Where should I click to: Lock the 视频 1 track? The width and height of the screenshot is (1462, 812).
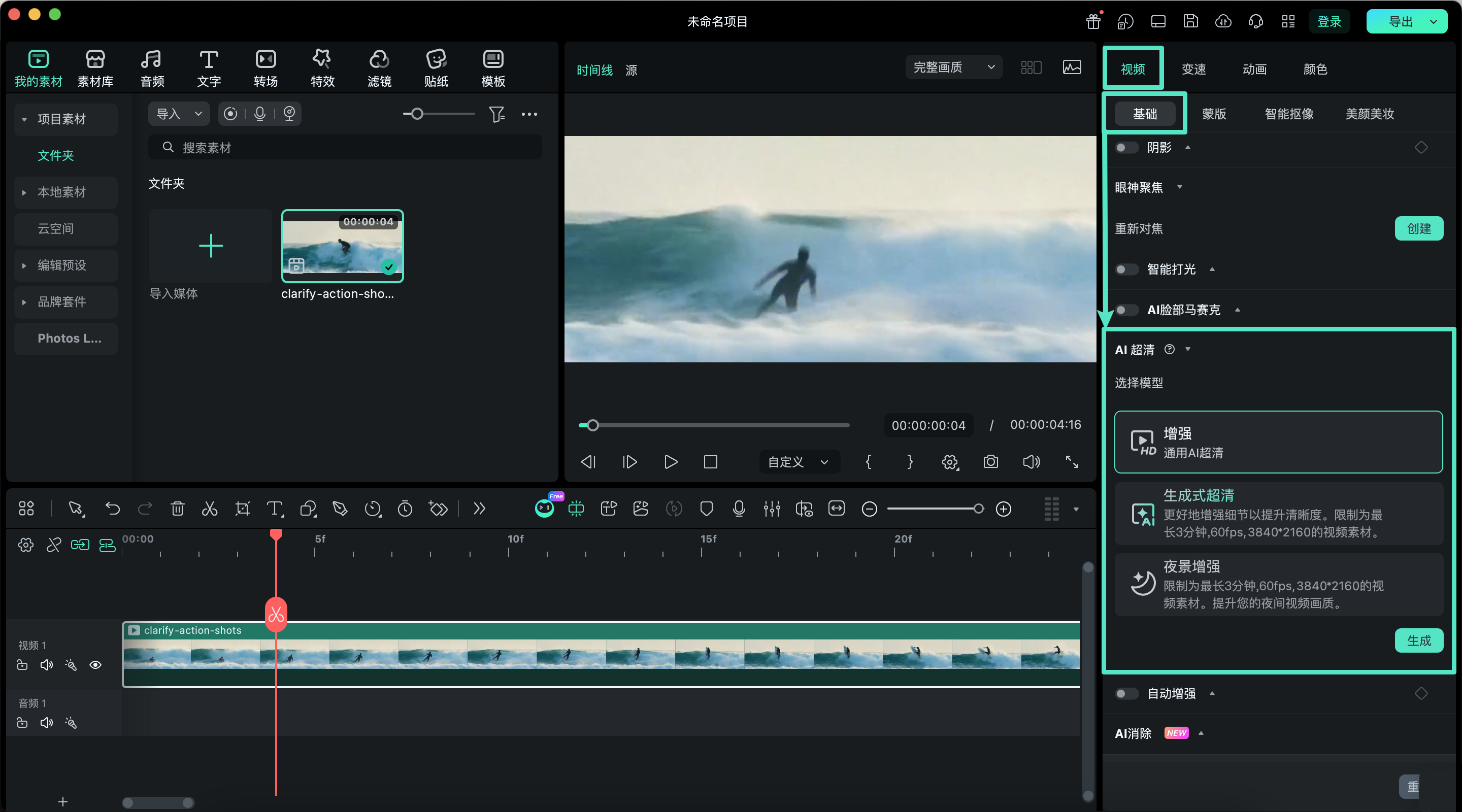(x=22, y=664)
